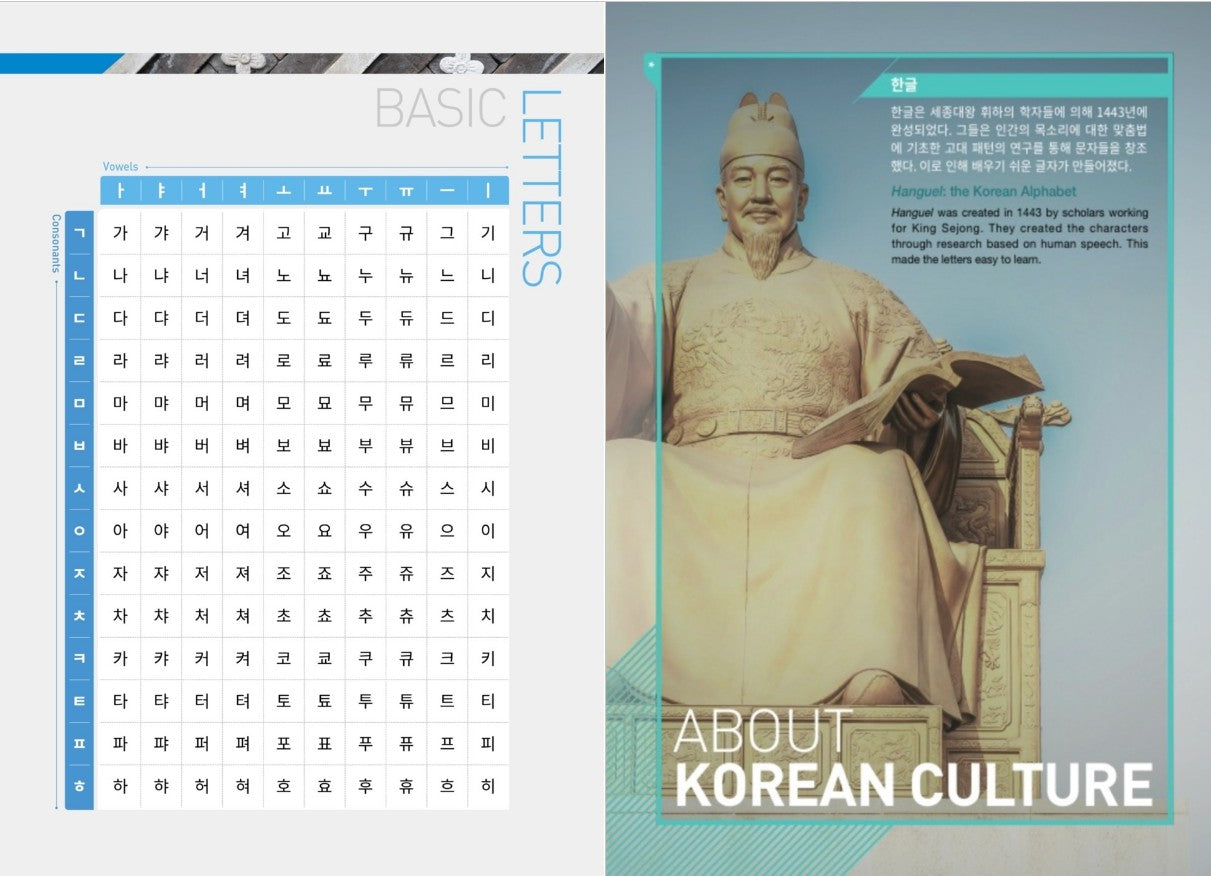Select the ㅊ consonant row header
Image resolution: width=1211 pixels, height=876 pixels.
pos(80,616)
